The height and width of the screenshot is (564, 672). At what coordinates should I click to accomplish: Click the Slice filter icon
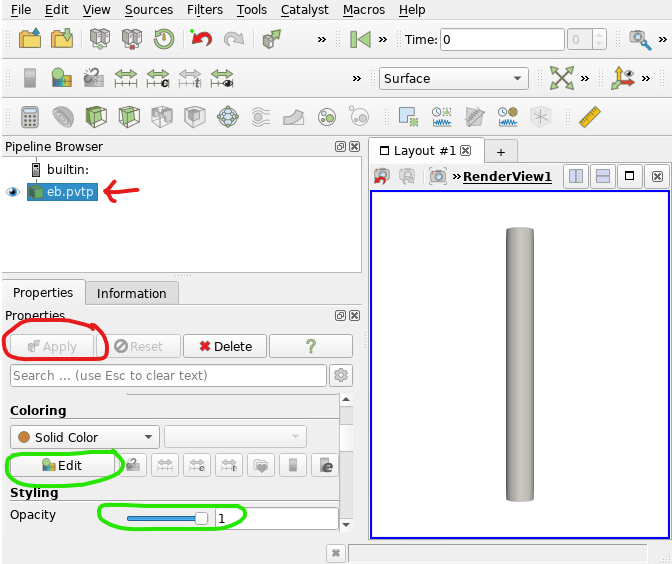click(x=128, y=117)
